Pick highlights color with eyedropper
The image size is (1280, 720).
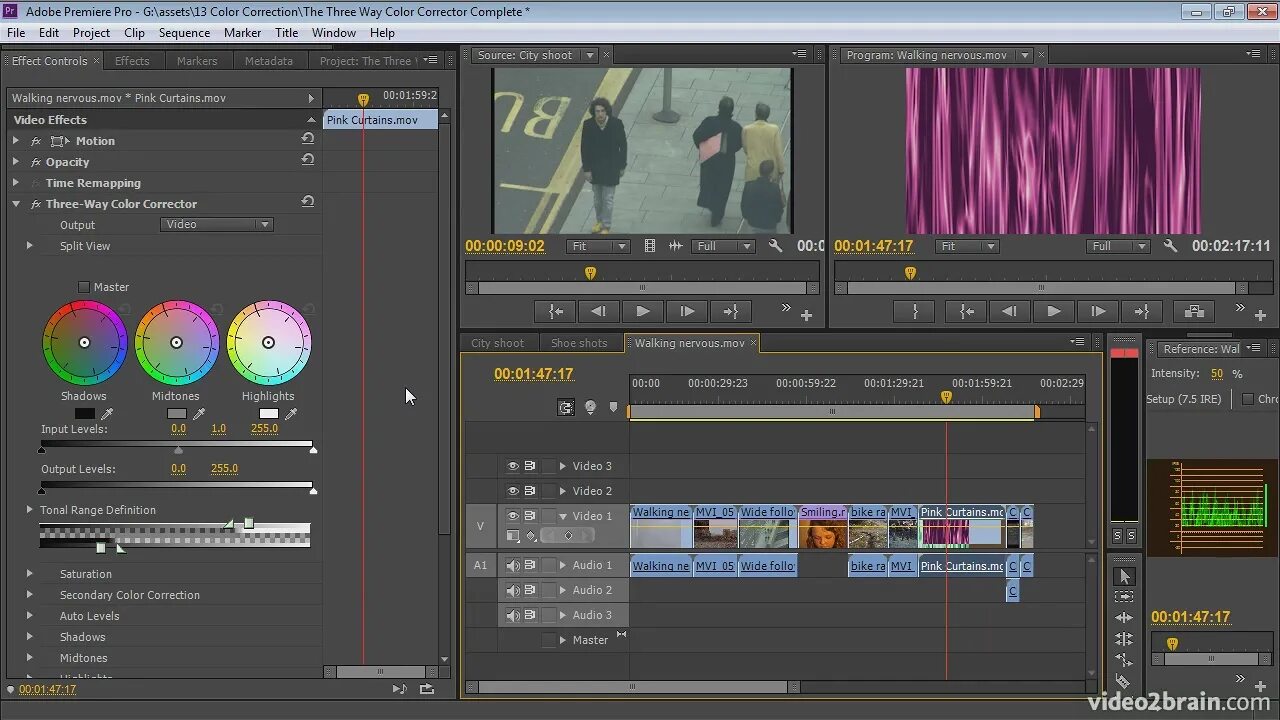pos(291,414)
